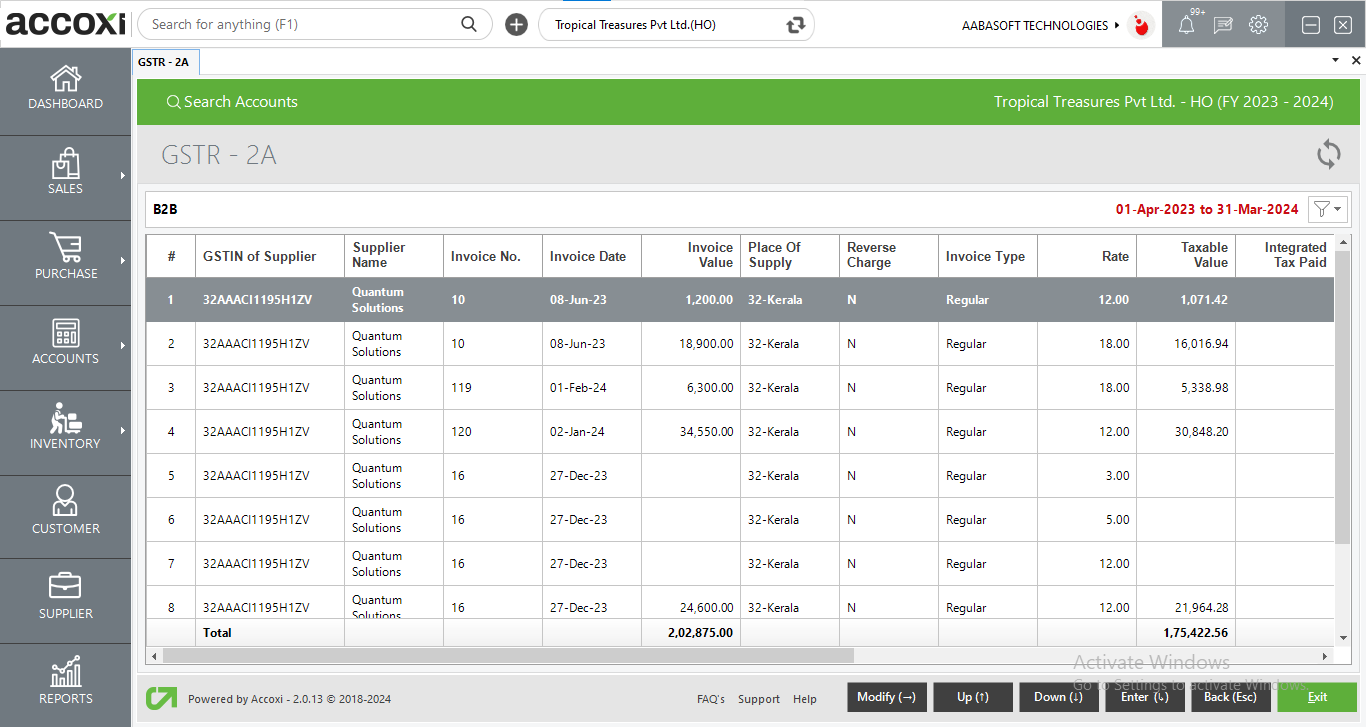Open the settings gear icon
This screenshot has width=1366, height=727.
1258,25
